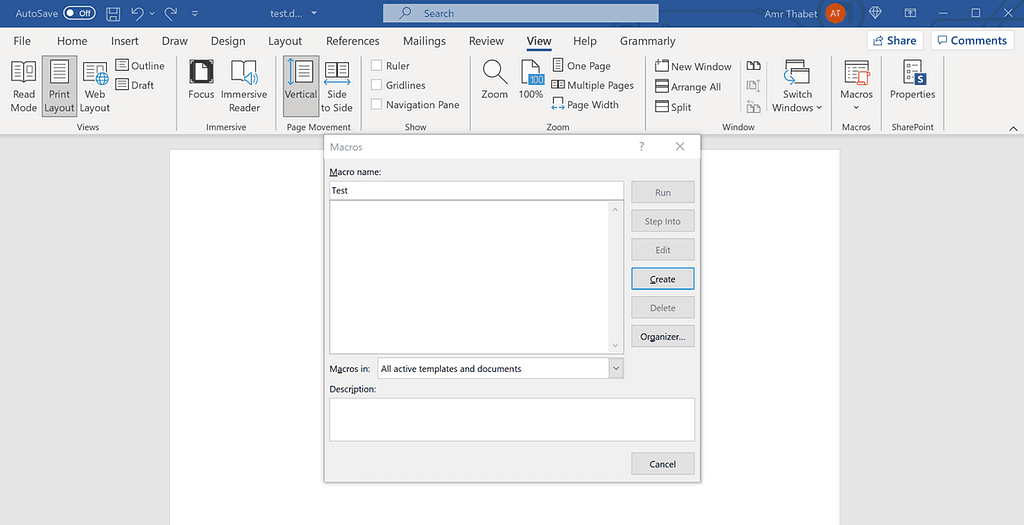Open document title dropdown arrow
This screenshot has height=525, width=1024.
[x=314, y=13]
